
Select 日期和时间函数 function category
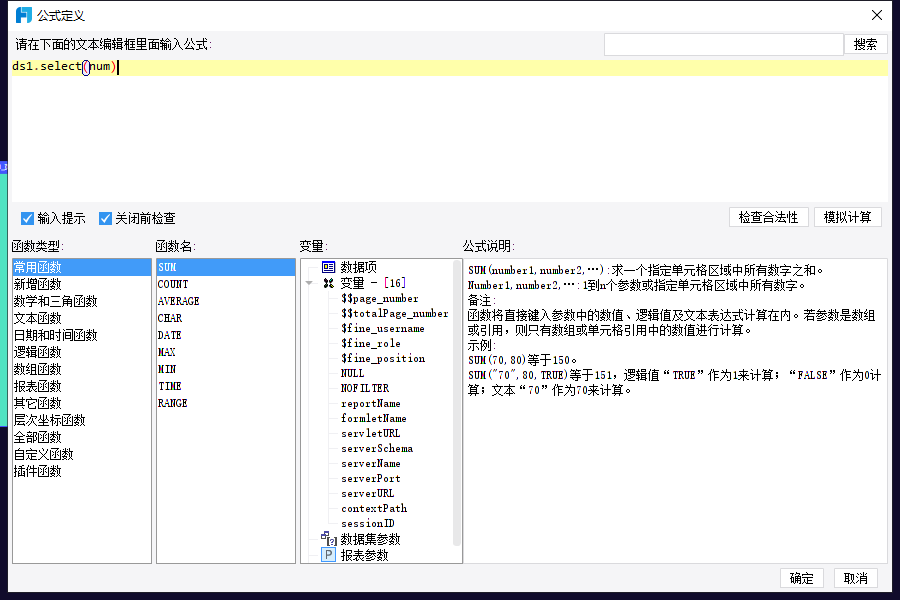[x=55, y=335]
